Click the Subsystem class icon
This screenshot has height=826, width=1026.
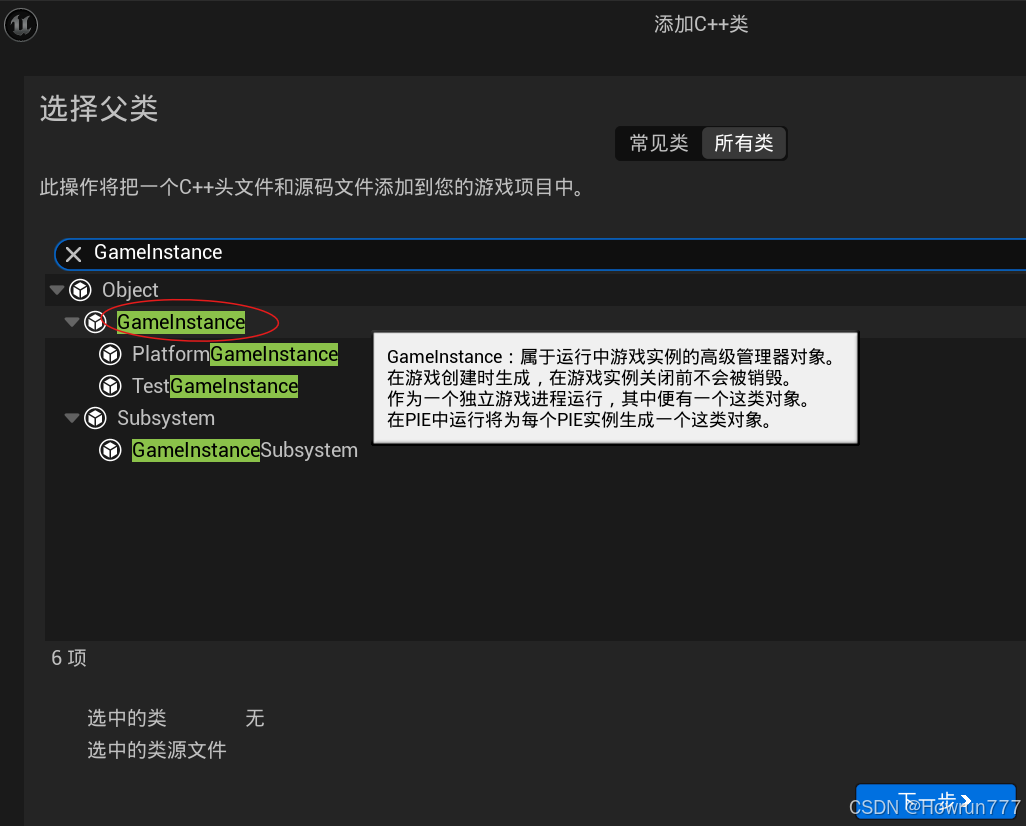[96, 418]
